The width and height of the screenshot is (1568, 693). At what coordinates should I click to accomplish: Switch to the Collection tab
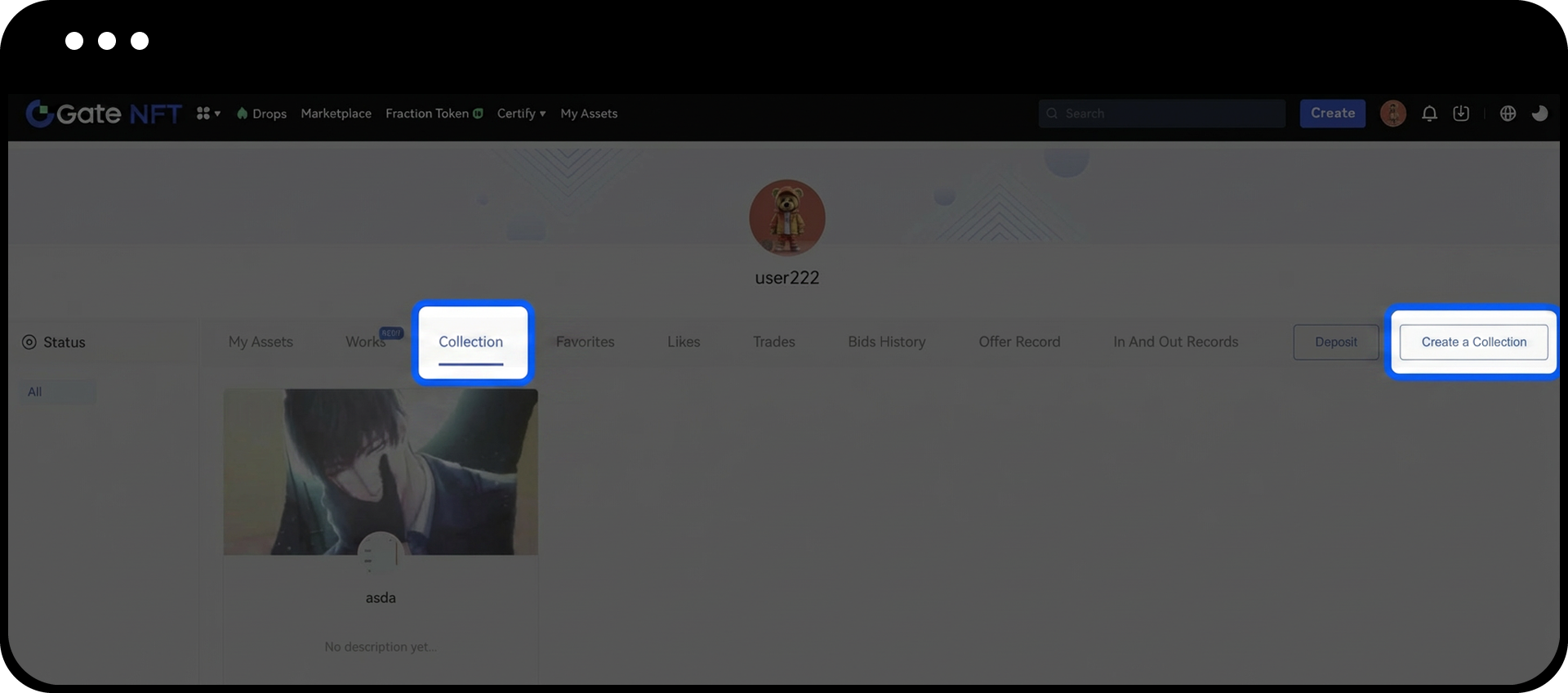pos(470,342)
